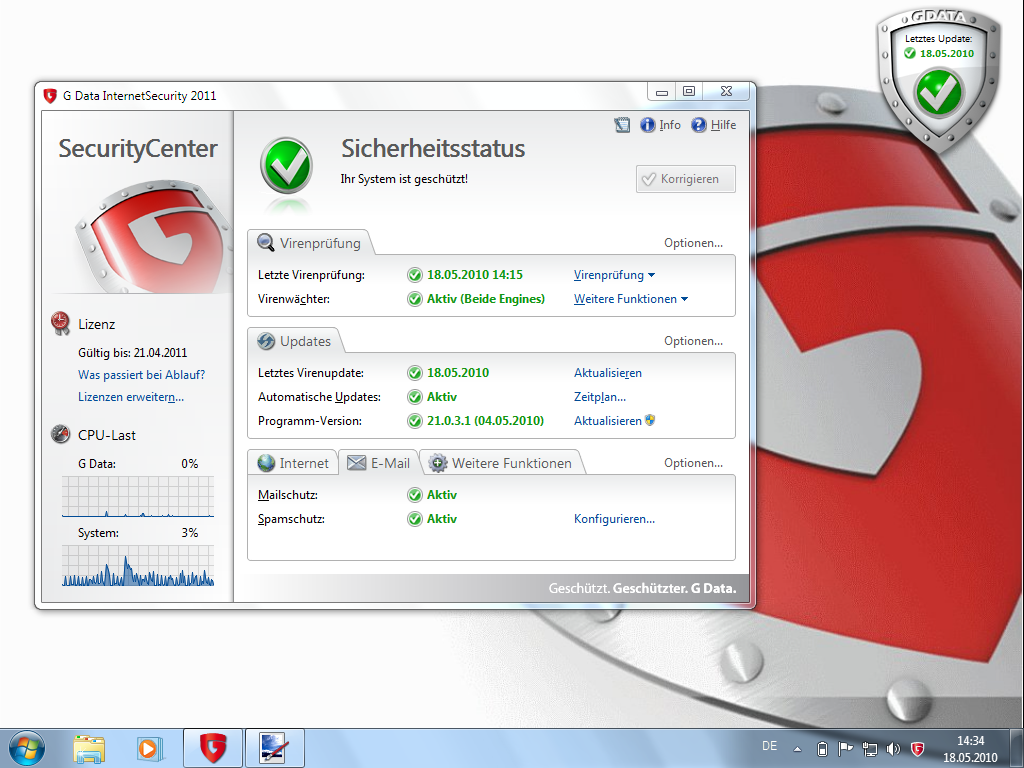1024x768 pixels.
Task: Click '18.05.2010 14:15' last scan text
Action: (x=475, y=275)
